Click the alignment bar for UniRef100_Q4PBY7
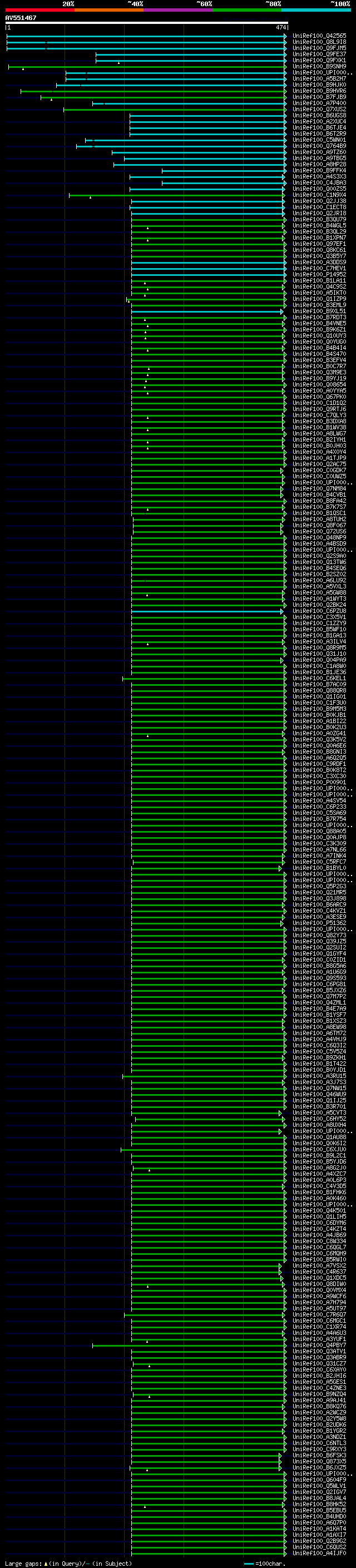The width and height of the screenshot is (356, 1568). [189, 1346]
